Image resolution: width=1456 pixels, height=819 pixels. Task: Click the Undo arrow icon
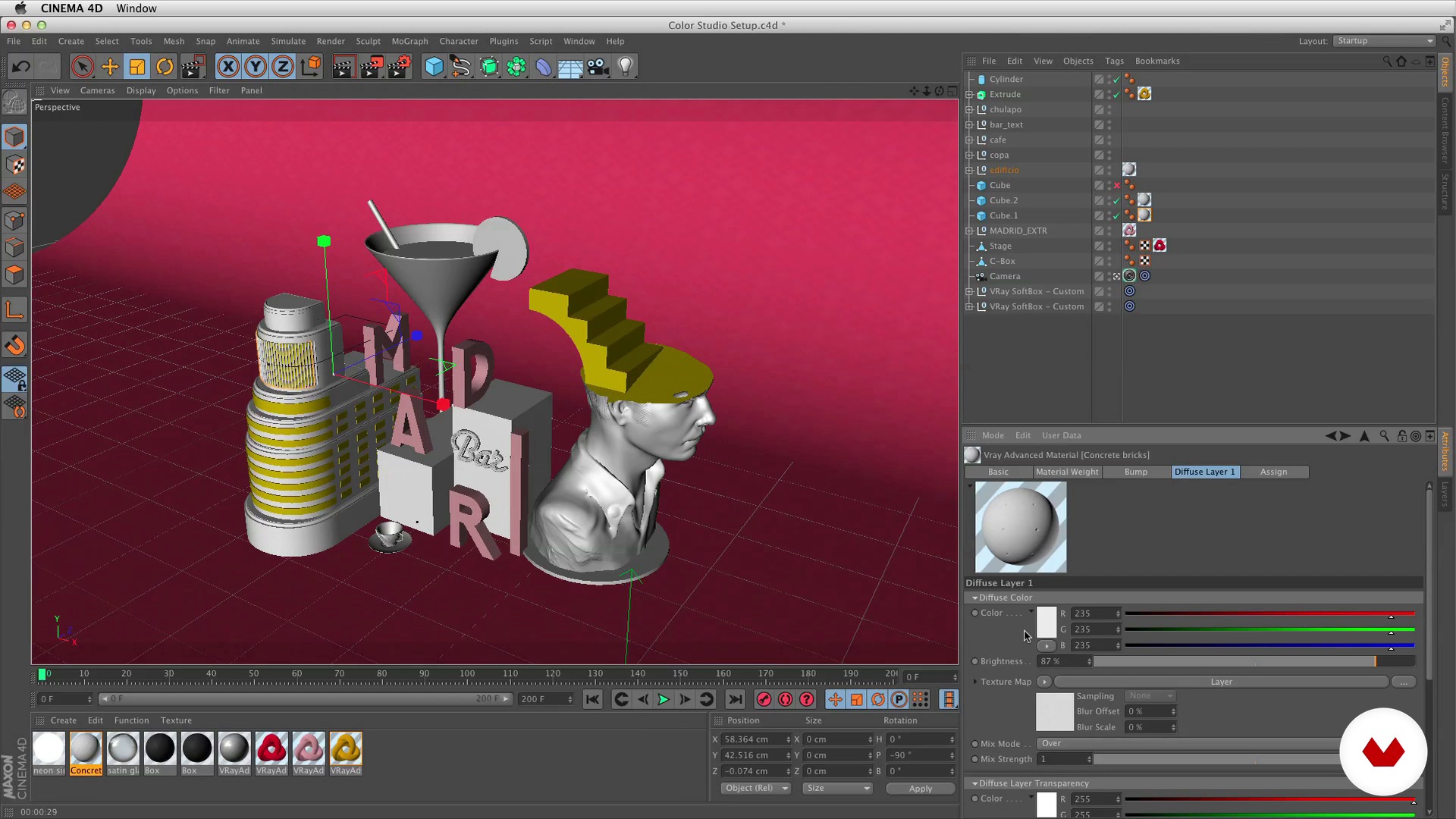[x=21, y=67]
